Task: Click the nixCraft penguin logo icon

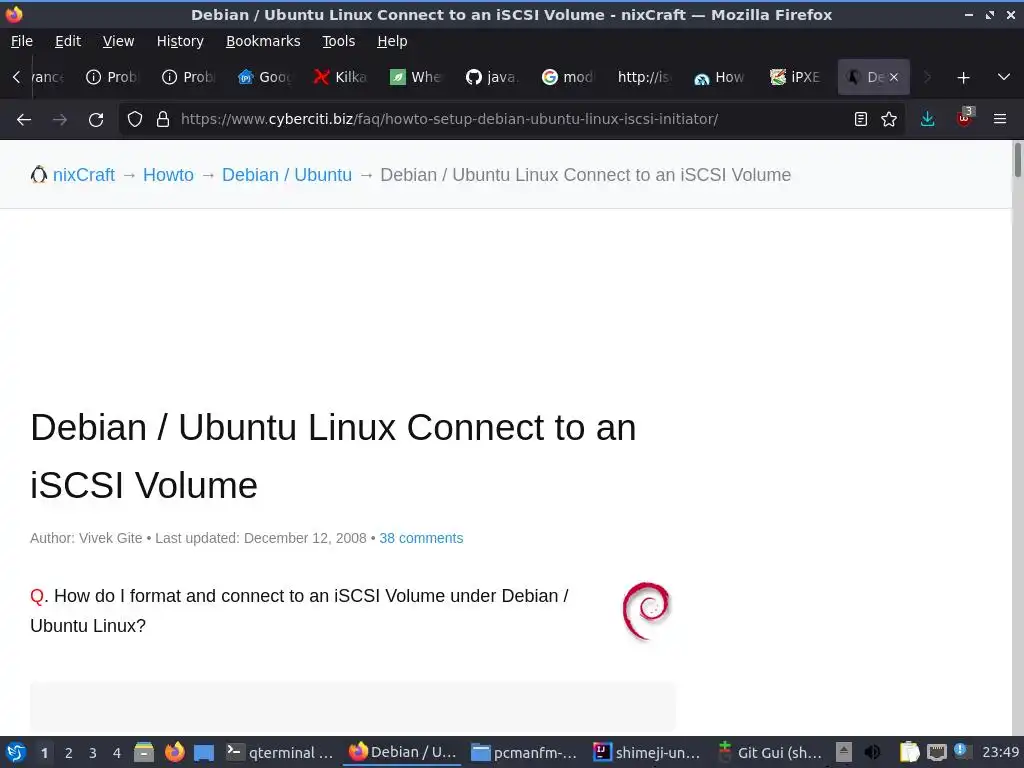Action: pos(39,174)
